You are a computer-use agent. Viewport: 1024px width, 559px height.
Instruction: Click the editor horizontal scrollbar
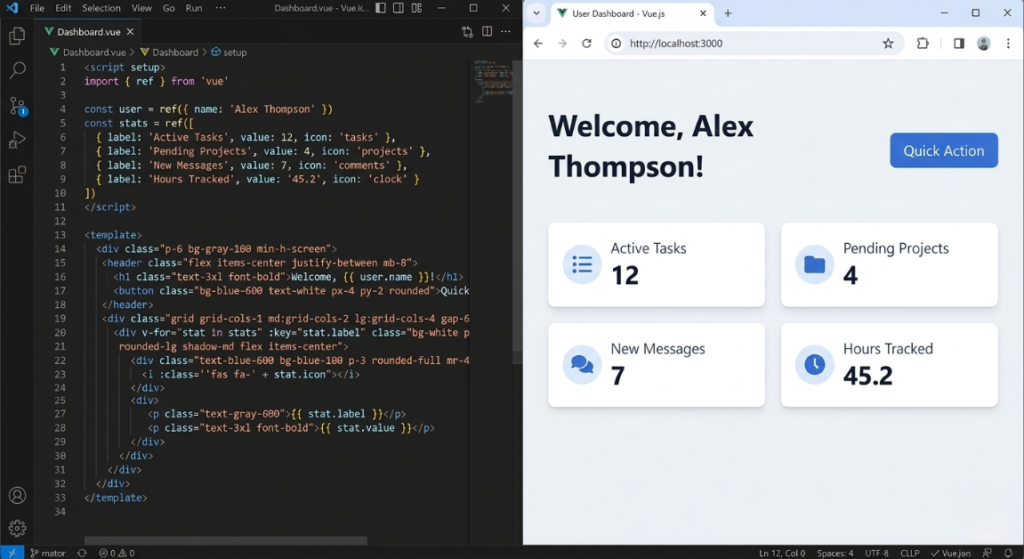pyautogui.click(x=225, y=540)
